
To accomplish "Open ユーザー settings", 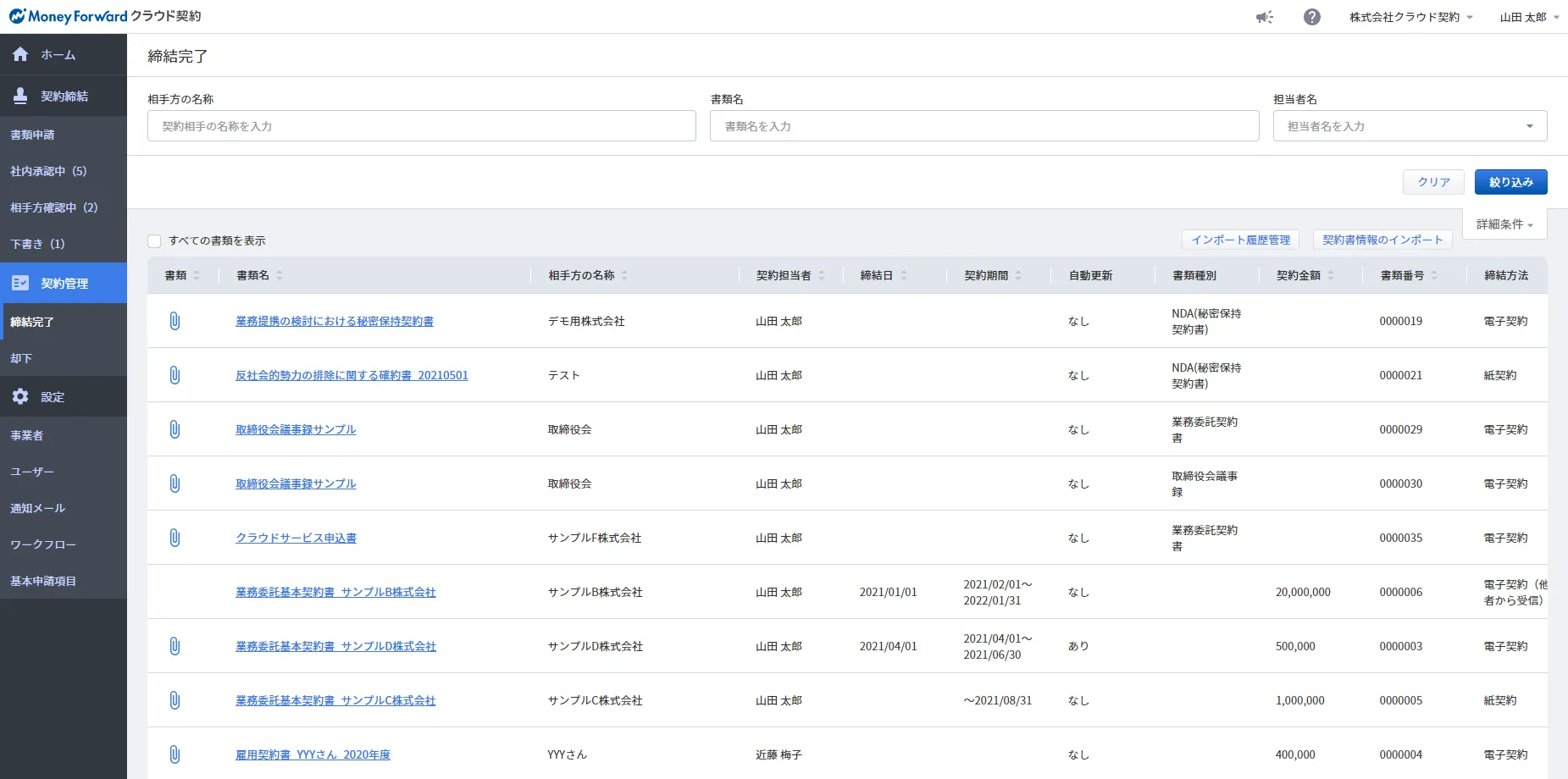I will pyautogui.click(x=64, y=472).
